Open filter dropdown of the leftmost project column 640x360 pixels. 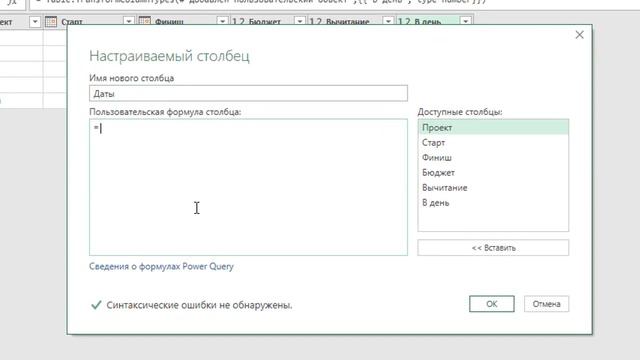click(x=35, y=21)
